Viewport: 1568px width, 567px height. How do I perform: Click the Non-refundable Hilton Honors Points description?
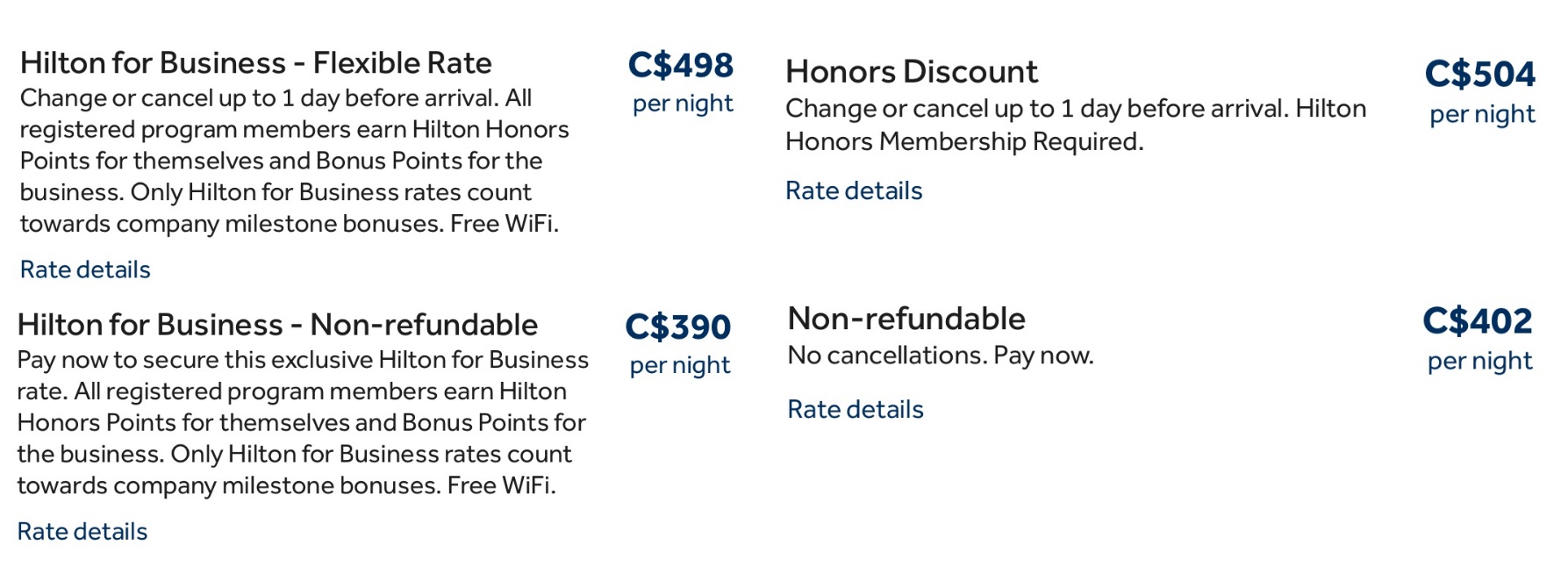(303, 422)
